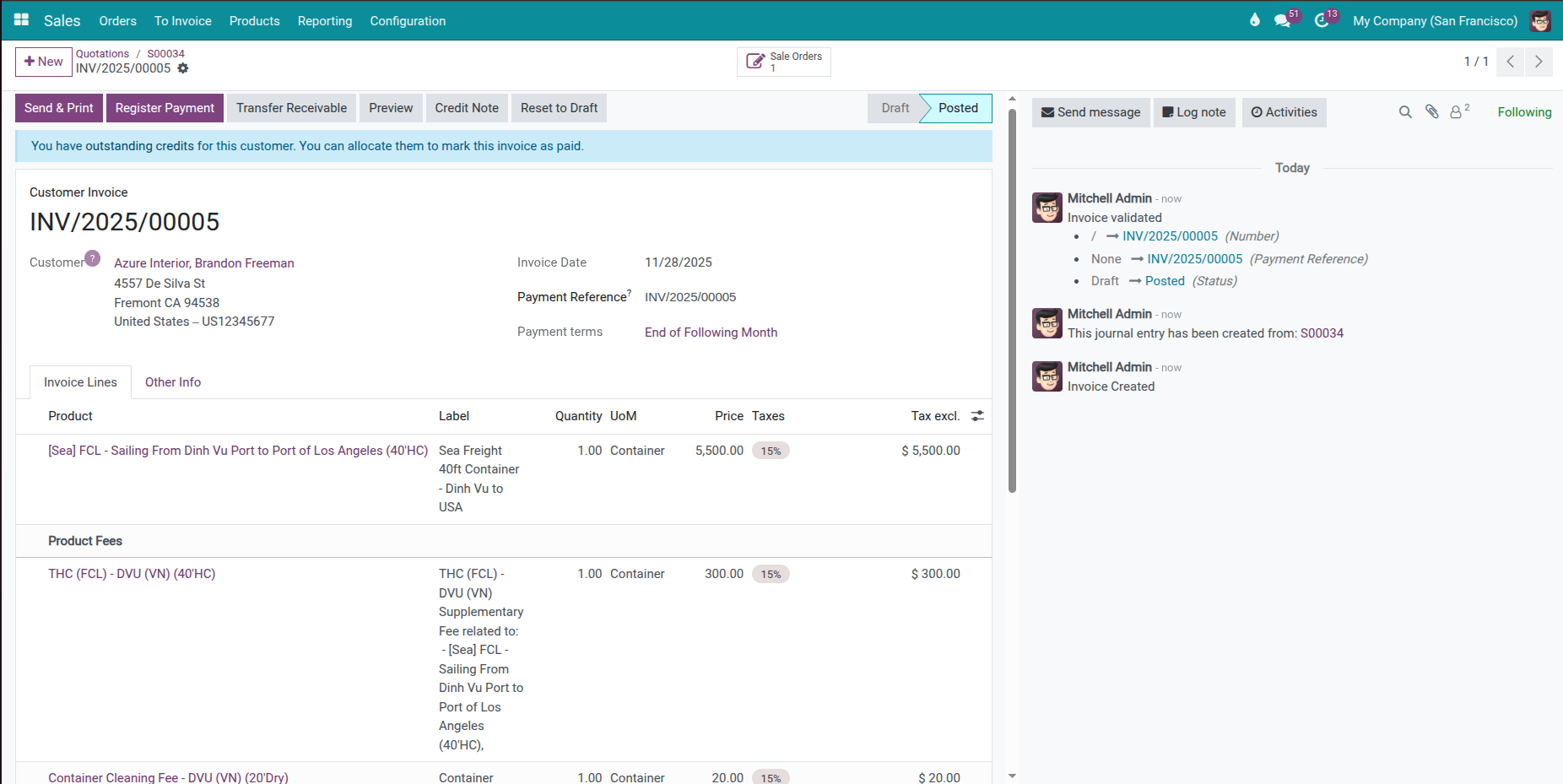
Task: Click the Register Payment button
Action: tap(165, 108)
